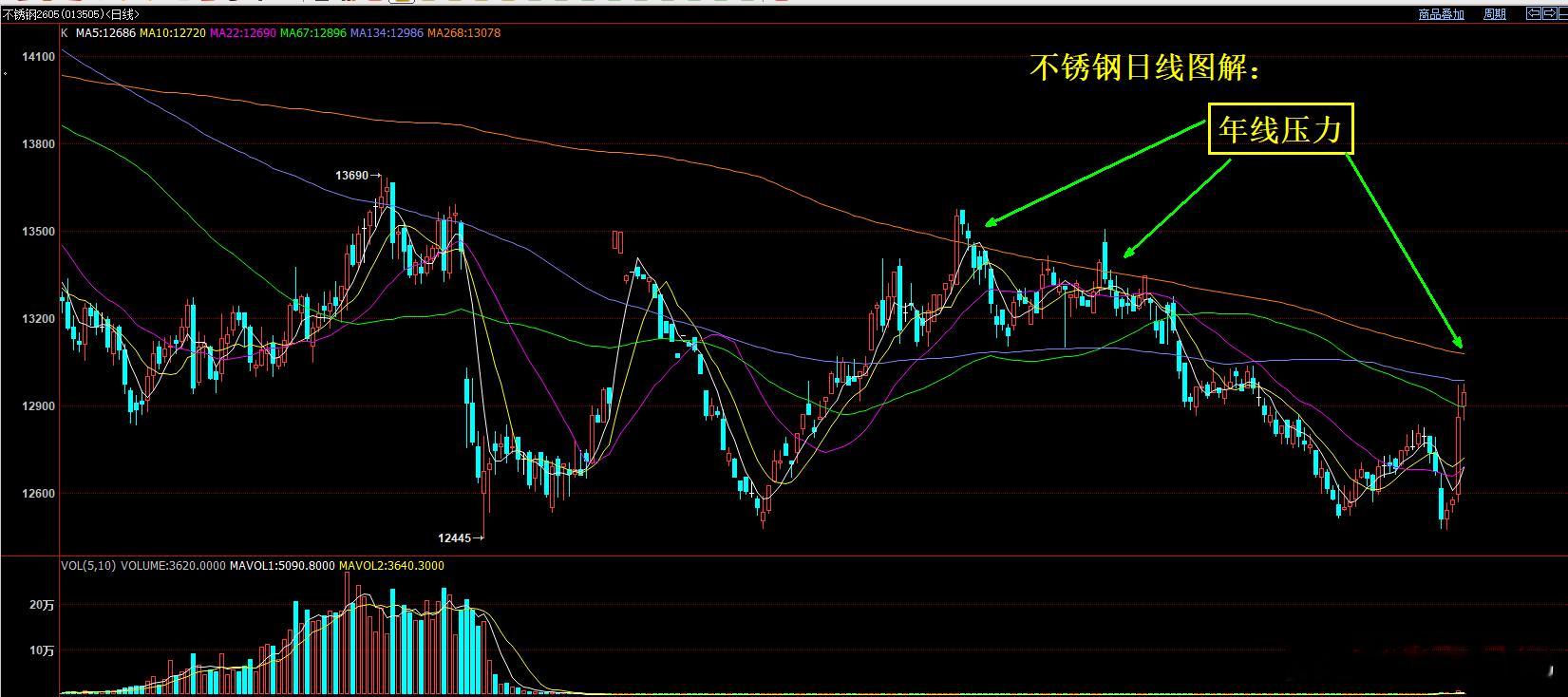
Task: Click the 12900 price axis label
Action: tap(38, 406)
